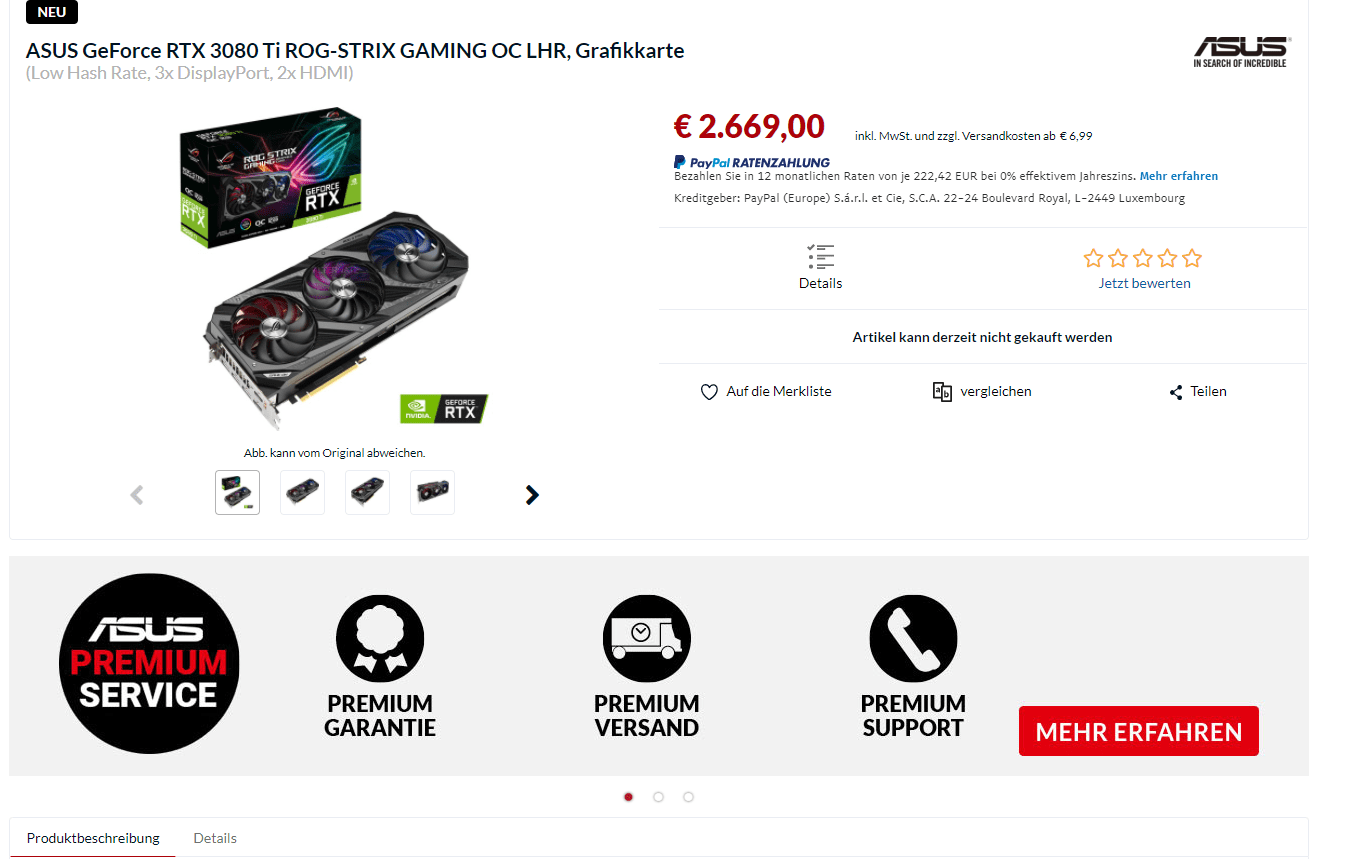The image size is (1349, 859).
Task: Open the PayPal Mehr erfahren link
Action: pyautogui.click(x=1179, y=176)
